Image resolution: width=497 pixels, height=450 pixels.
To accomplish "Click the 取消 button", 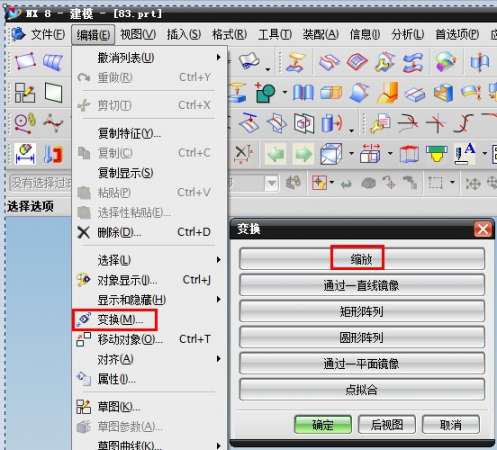I will (451, 425).
